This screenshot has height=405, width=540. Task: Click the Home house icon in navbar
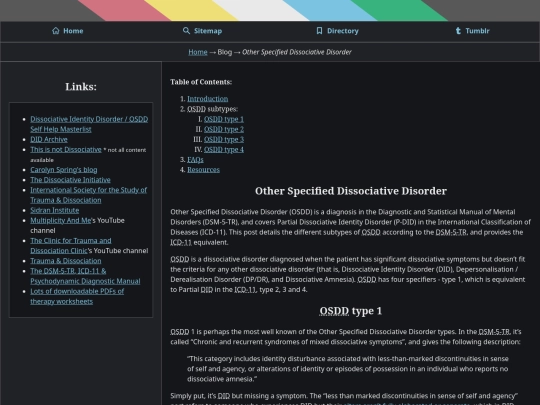pos(55,31)
